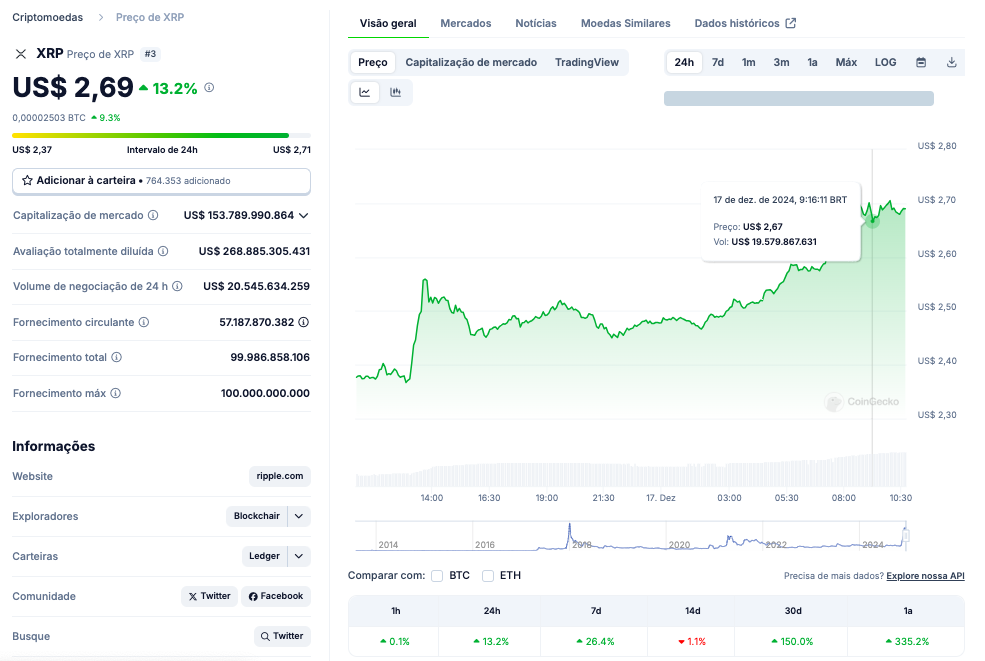Click the breadcrumb chevron after Criptomoedas
Viewport: 985px width, 661px height.
pos(101,18)
